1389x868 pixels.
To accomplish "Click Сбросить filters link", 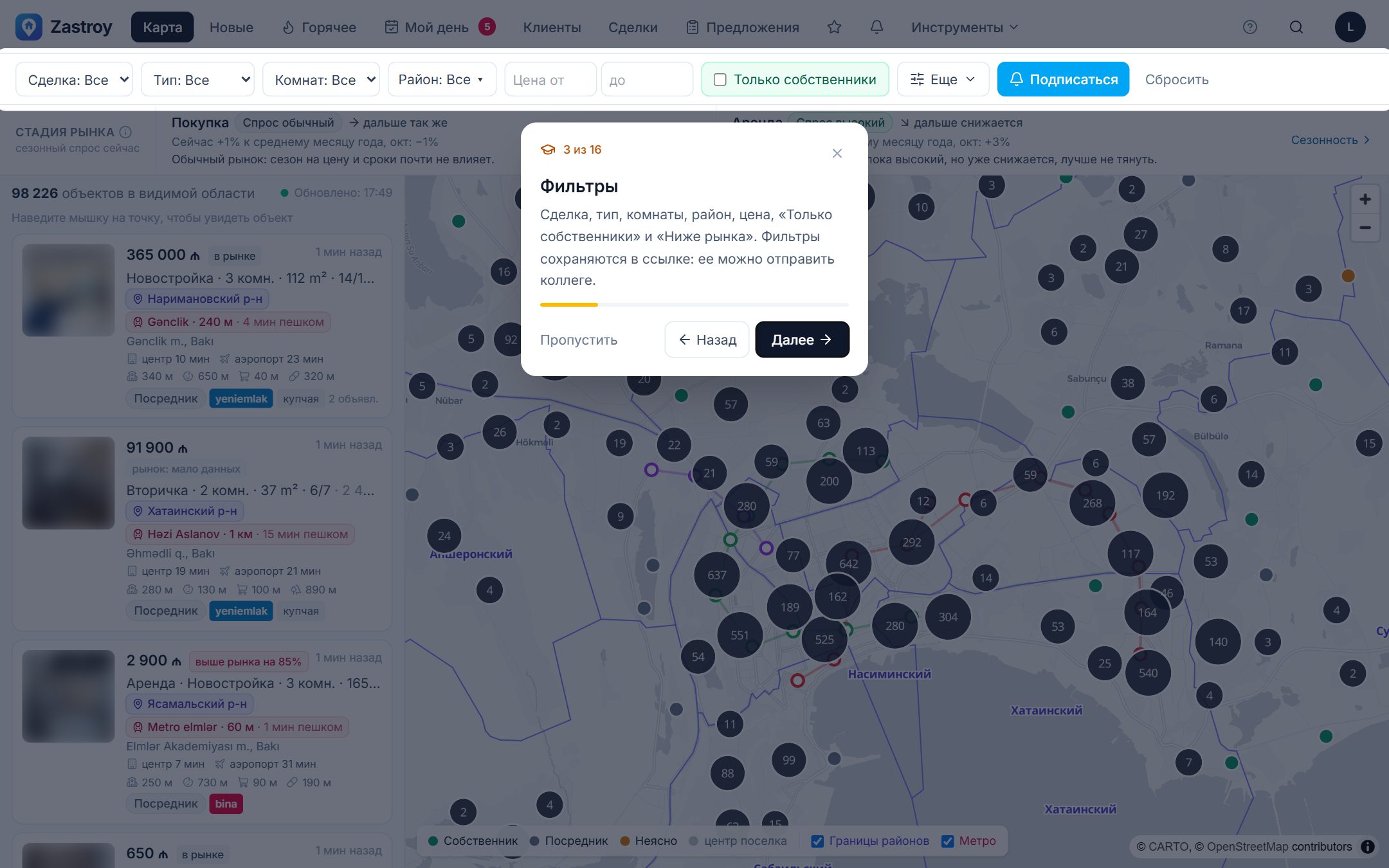I will (1177, 80).
